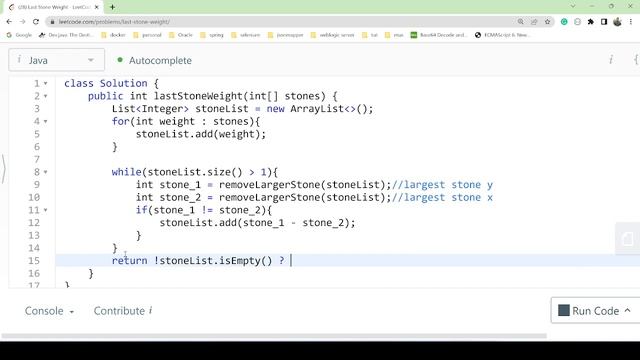Reload the LeetCode page
The image size is (640, 360).
pyautogui.click(x=36, y=22)
